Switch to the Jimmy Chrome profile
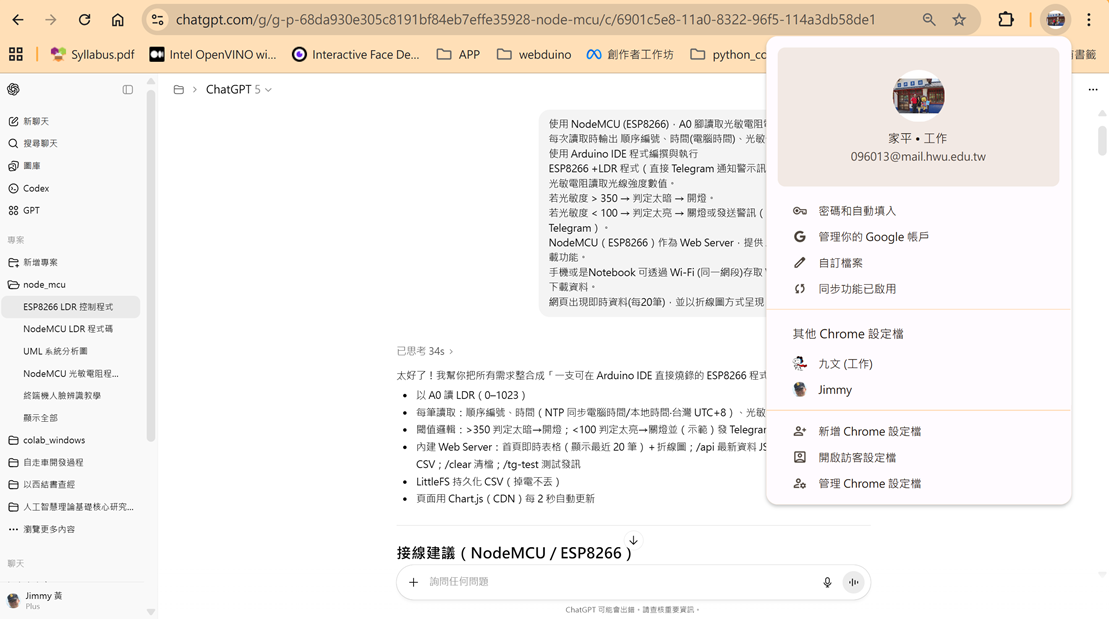Viewport: 1109px width, 619px height. (x=835, y=390)
